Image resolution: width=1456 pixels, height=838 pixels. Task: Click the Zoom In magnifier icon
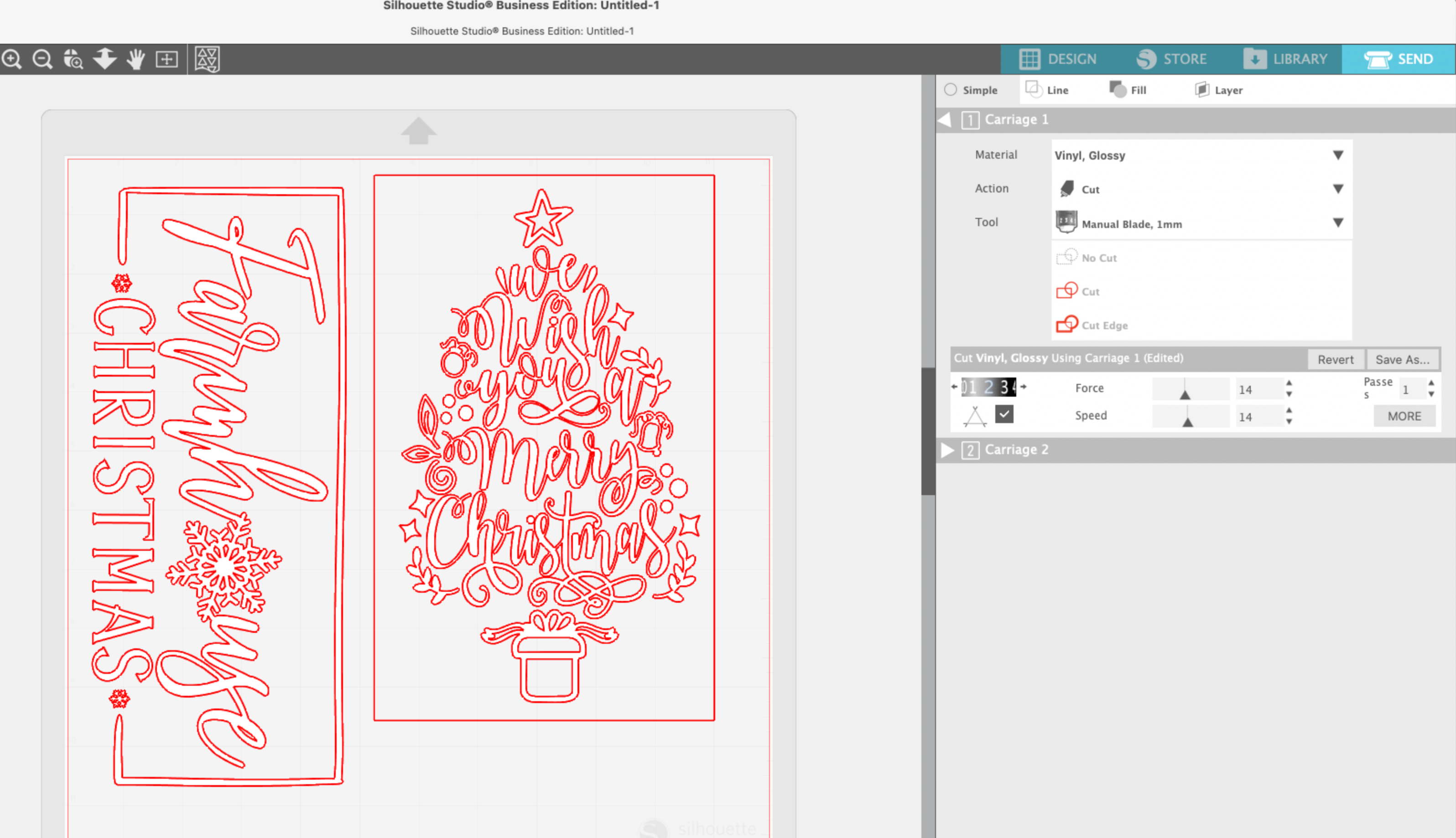tap(11, 59)
